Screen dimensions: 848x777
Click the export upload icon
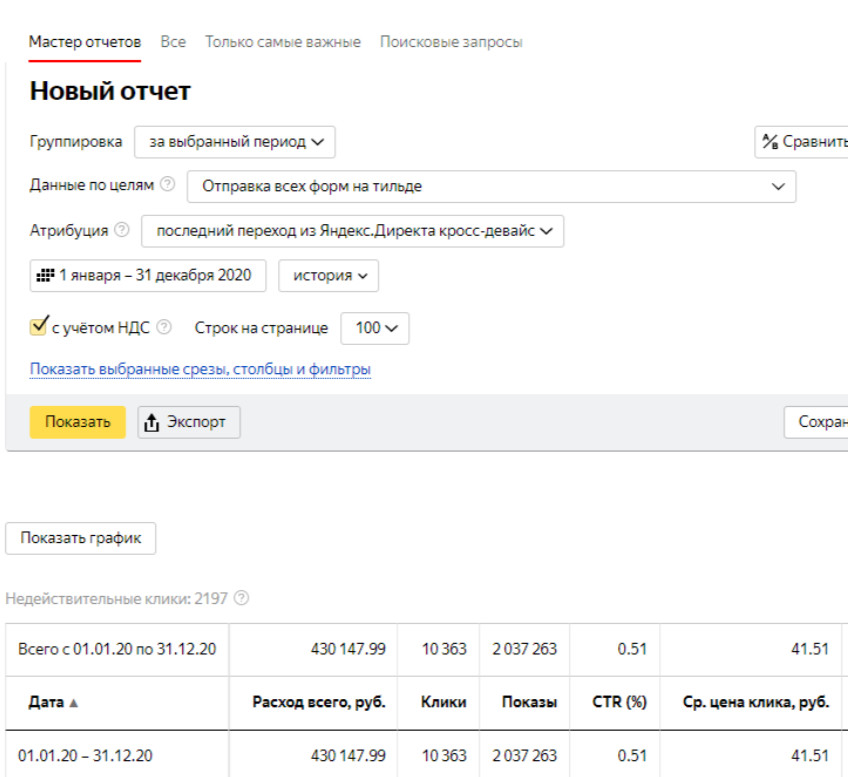(x=152, y=422)
